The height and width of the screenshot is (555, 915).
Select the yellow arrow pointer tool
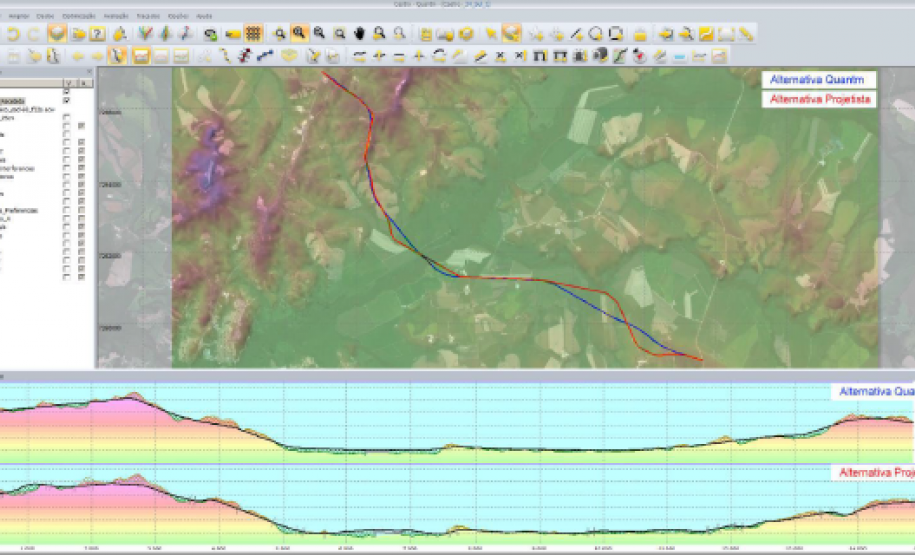[491, 34]
